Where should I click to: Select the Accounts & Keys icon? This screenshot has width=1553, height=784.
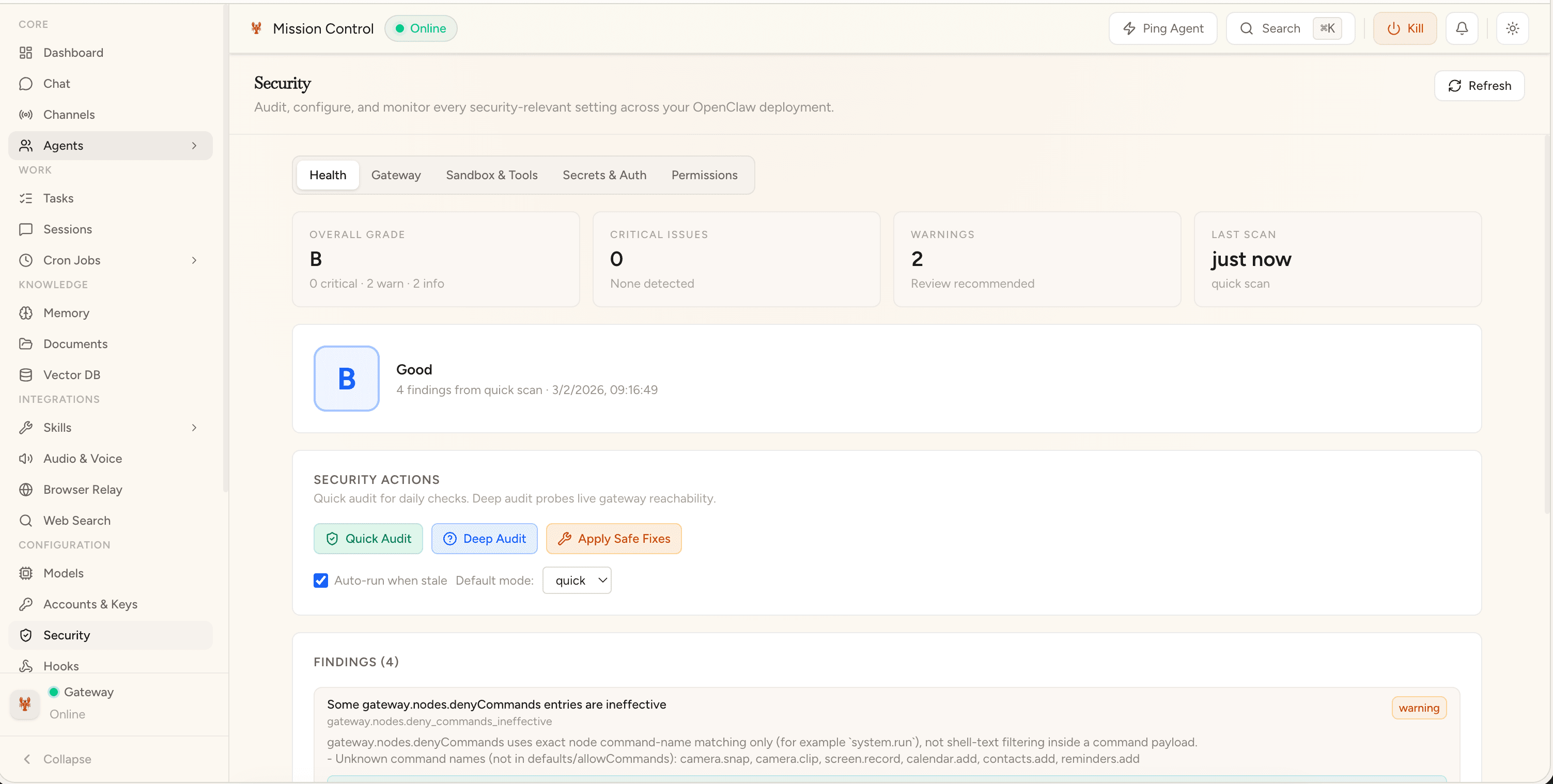click(26, 604)
